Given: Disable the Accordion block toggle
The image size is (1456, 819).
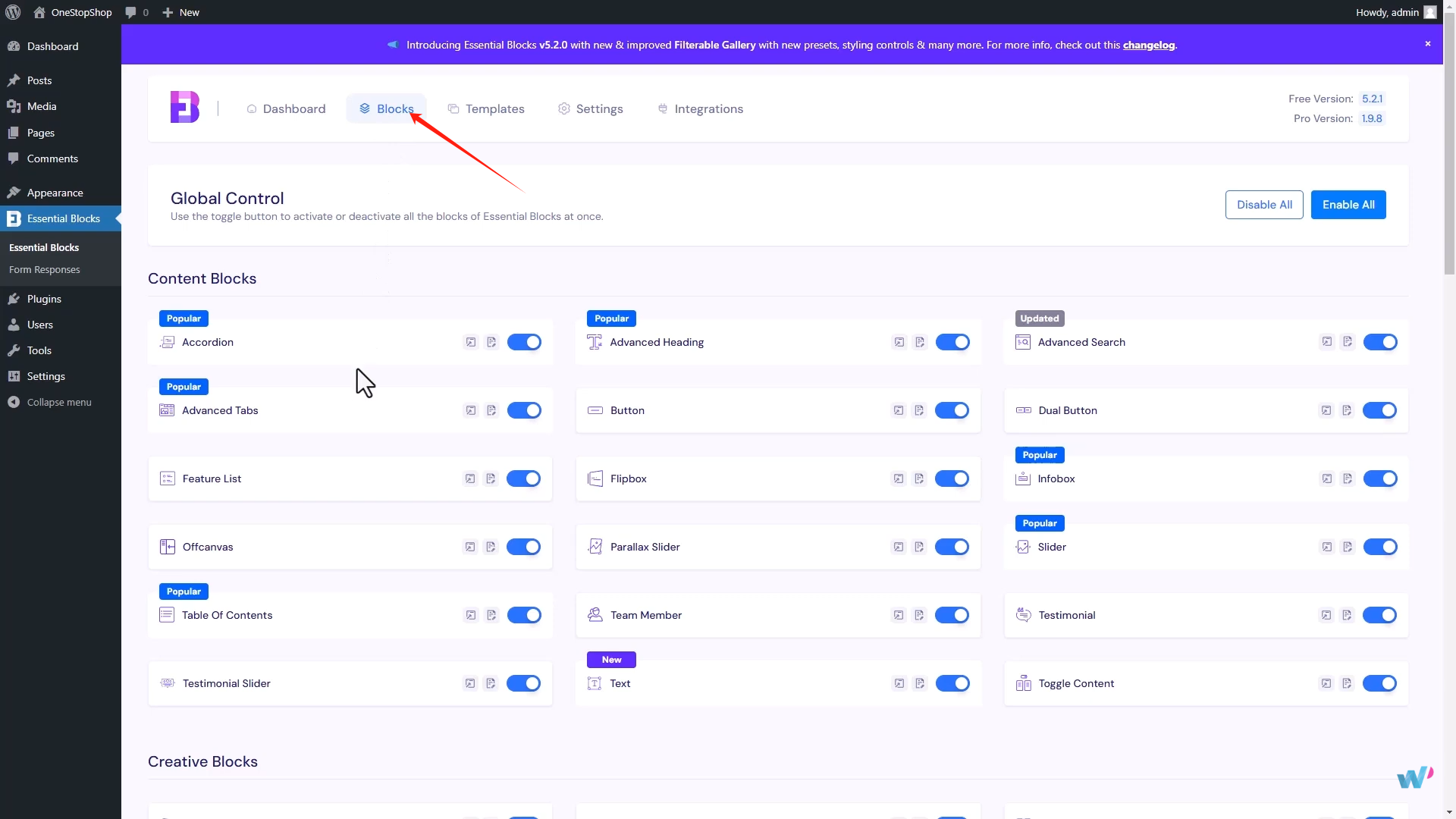Looking at the screenshot, I should tap(523, 342).
